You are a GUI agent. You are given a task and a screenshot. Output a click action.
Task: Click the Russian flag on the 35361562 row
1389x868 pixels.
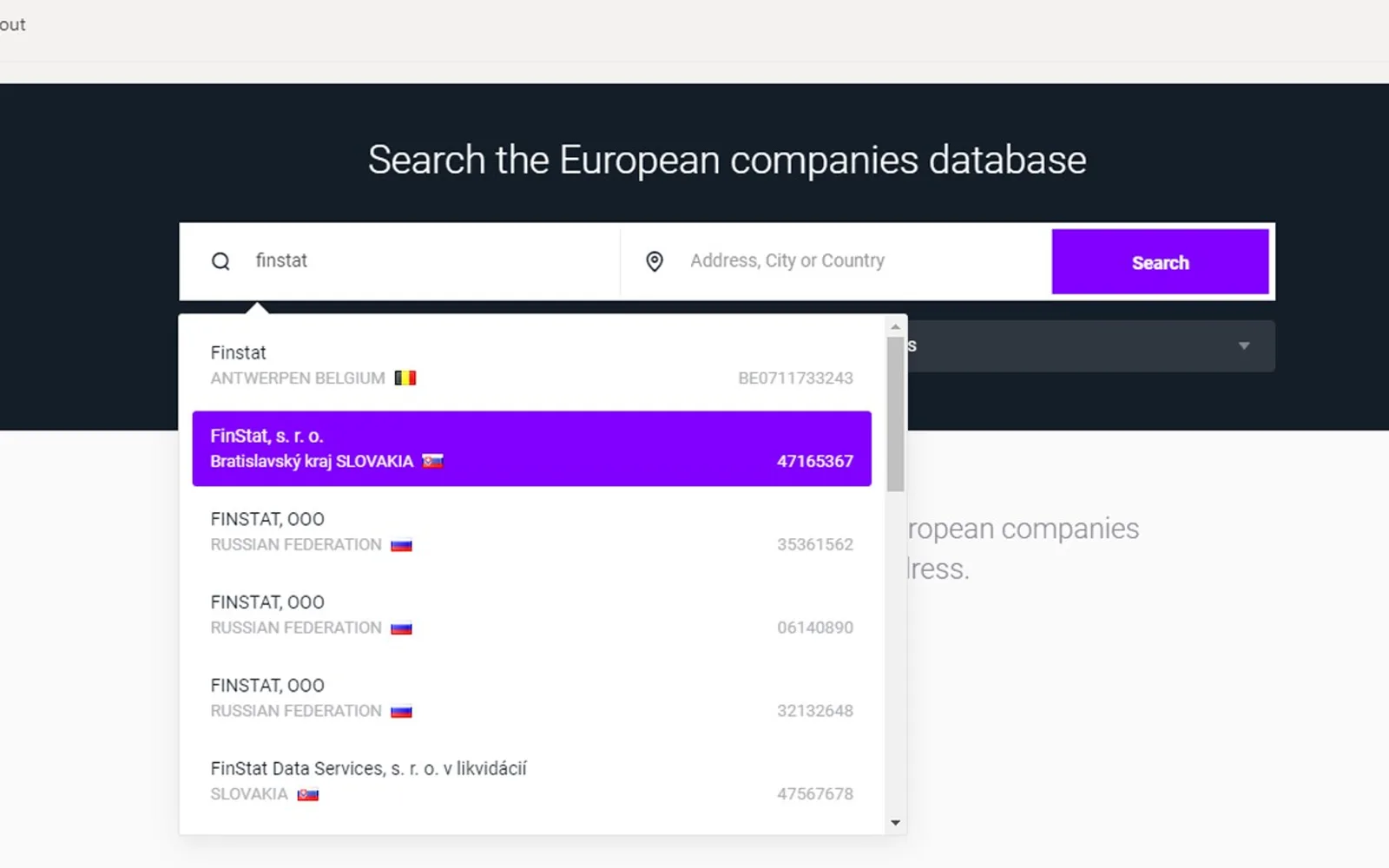(401, 545)
